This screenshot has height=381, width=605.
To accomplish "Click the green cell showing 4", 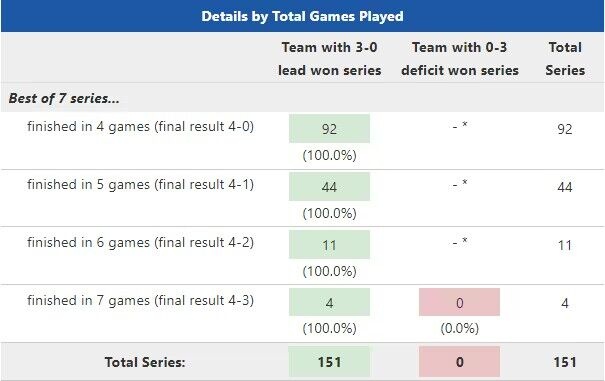I will (329, 302).
